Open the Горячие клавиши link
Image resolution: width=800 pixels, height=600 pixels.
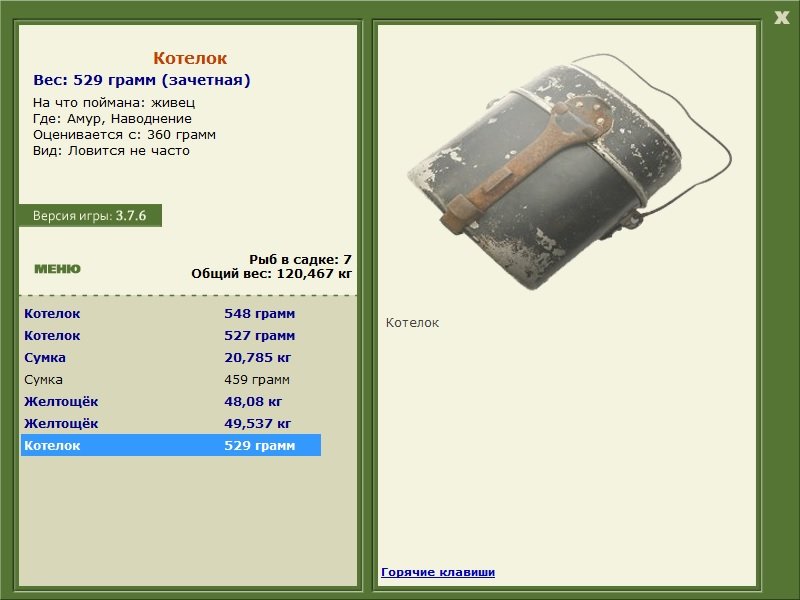click(437, 572)
